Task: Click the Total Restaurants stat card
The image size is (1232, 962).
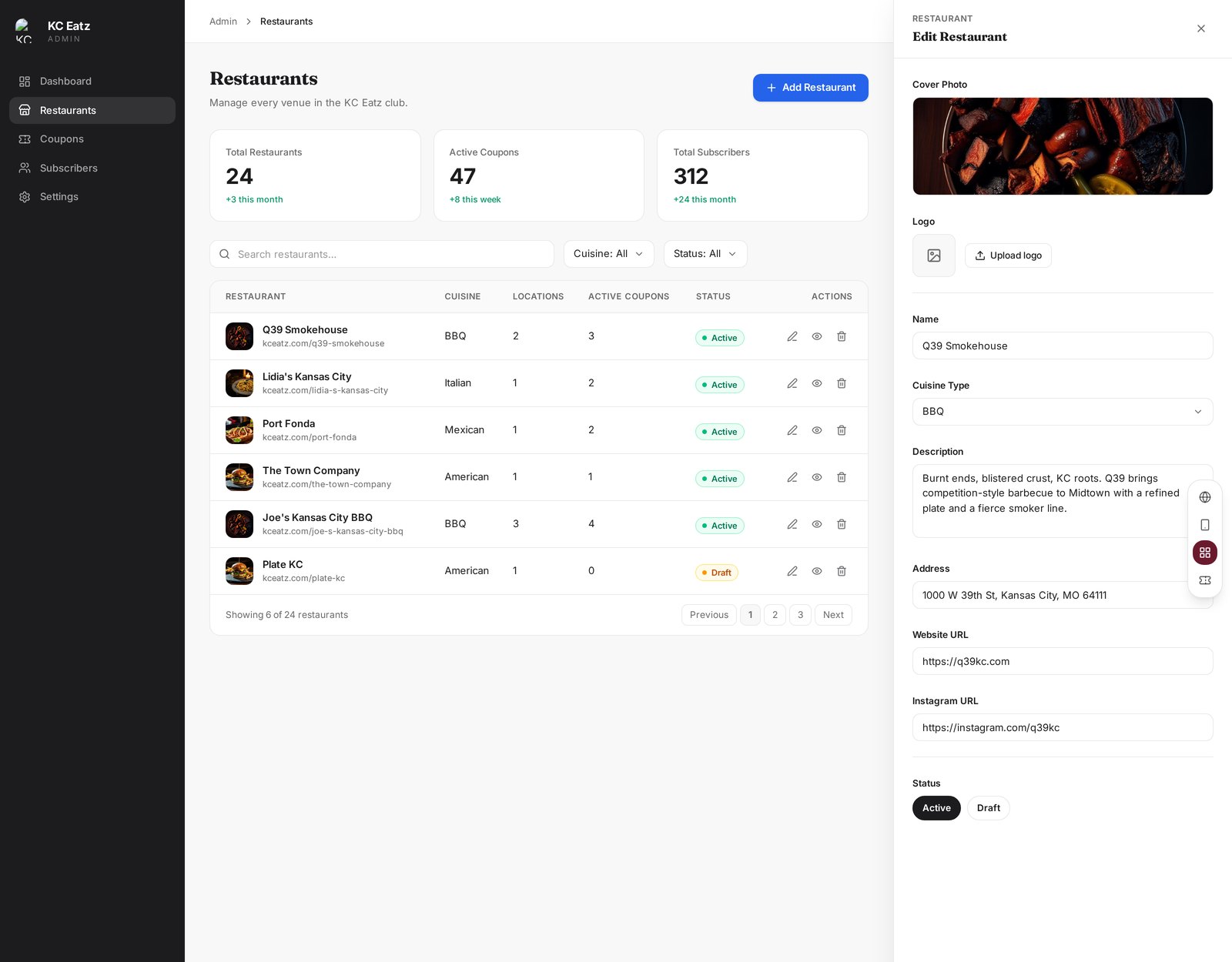Action: coord(315,175)
